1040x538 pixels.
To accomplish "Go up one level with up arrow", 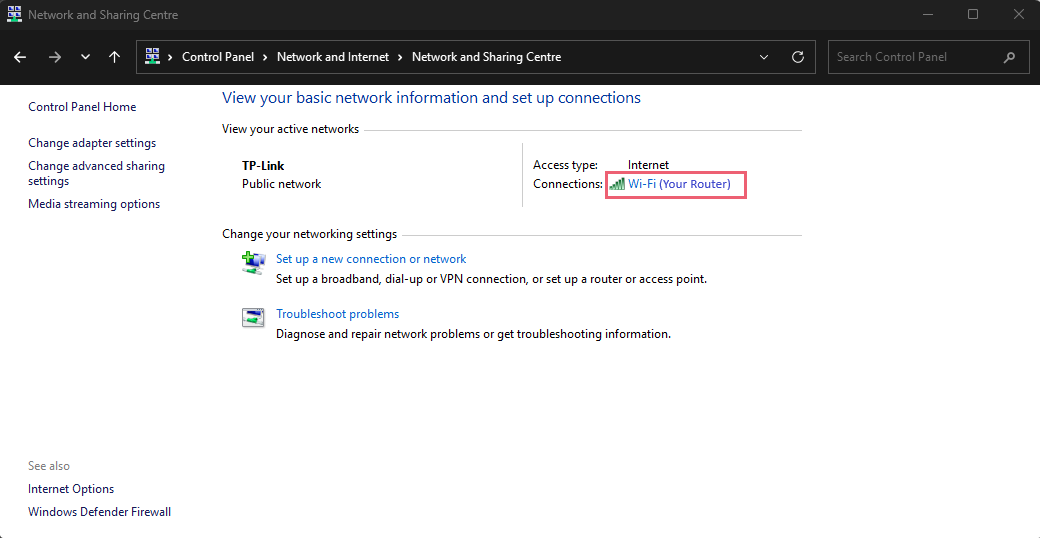I will pyautogui.click(x=114, y=57).
